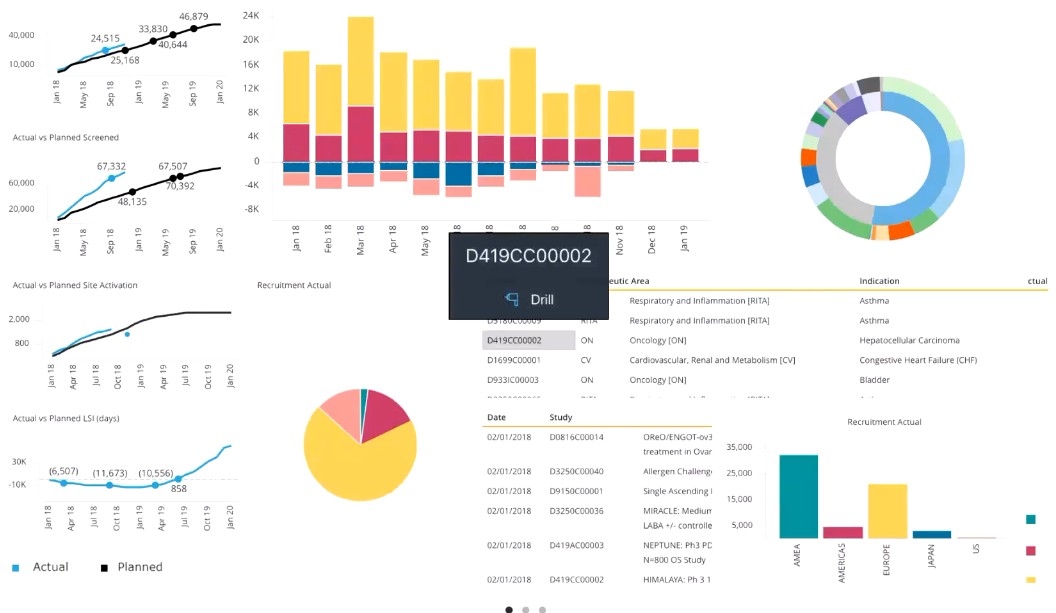
Task: Click the Drill icon in the popup
Action: click(x=512, y=299)
